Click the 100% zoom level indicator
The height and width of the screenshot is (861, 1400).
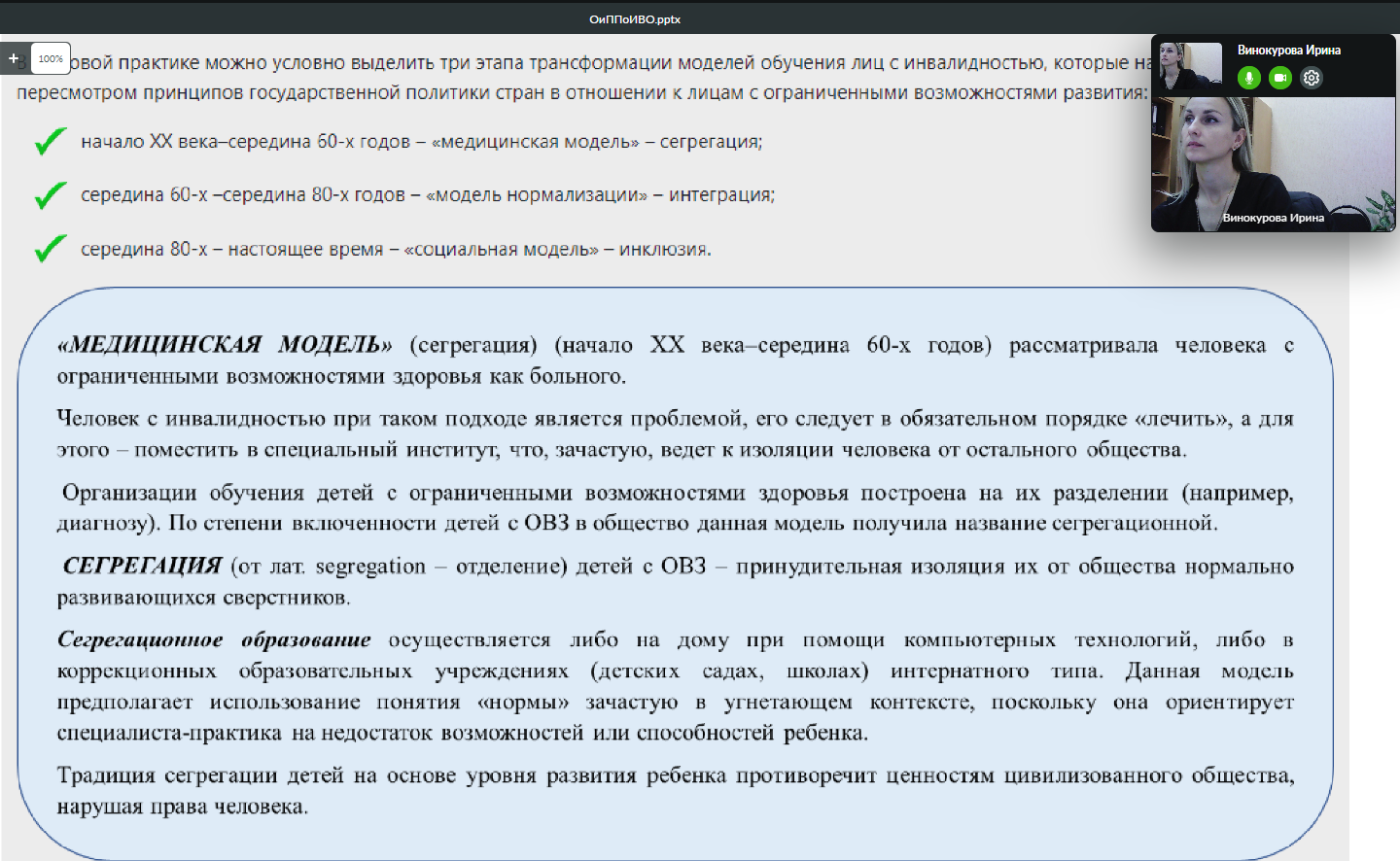coord(51,58)
